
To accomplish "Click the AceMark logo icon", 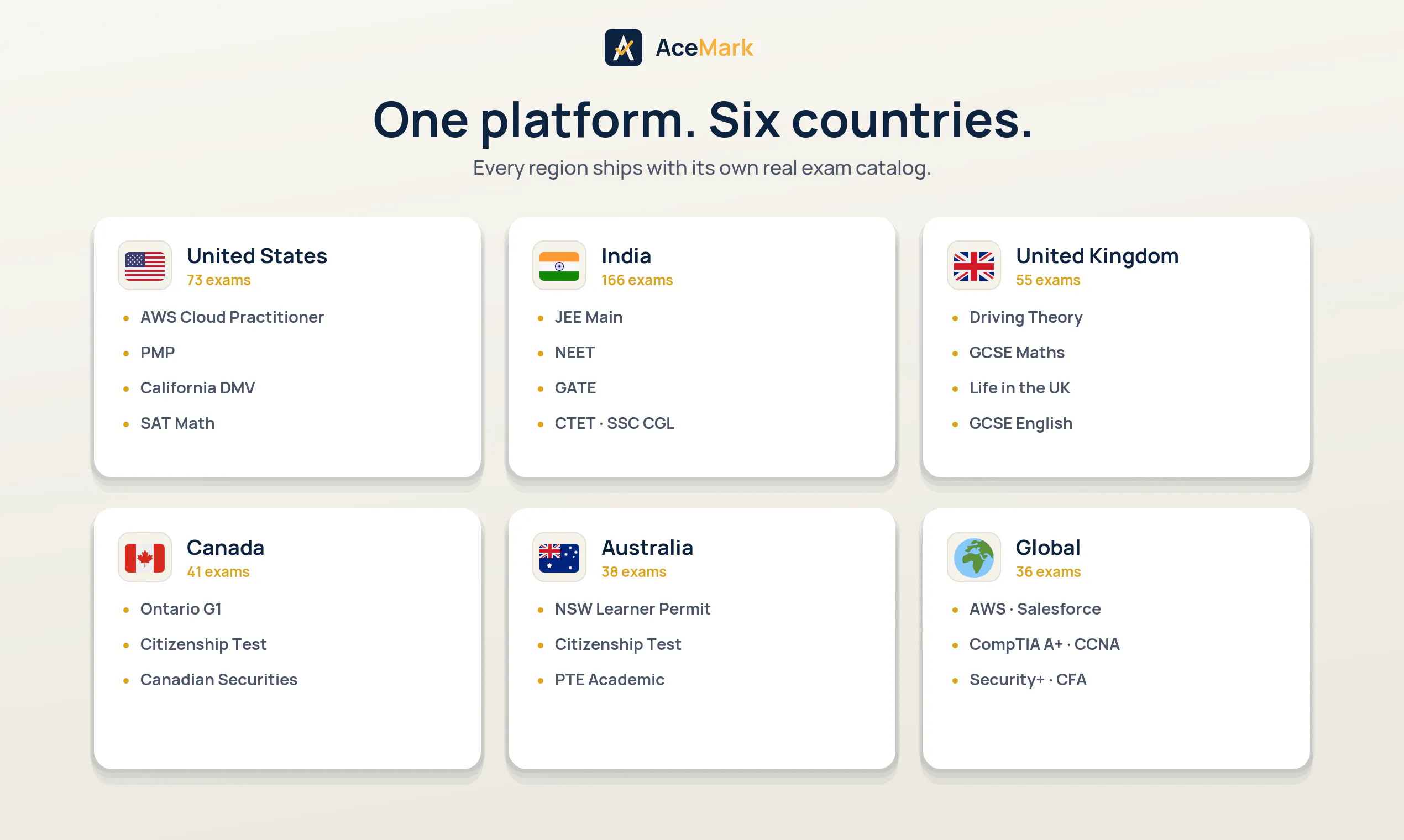I will click(623, 48).
